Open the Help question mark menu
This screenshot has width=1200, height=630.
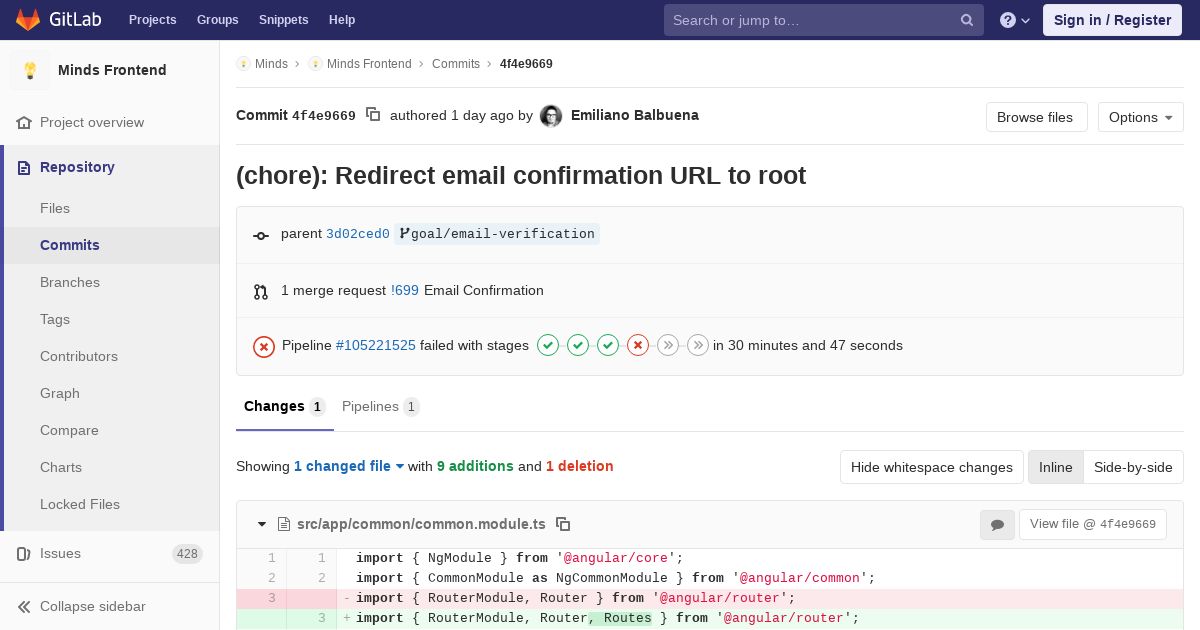[x=1015, y=20]
